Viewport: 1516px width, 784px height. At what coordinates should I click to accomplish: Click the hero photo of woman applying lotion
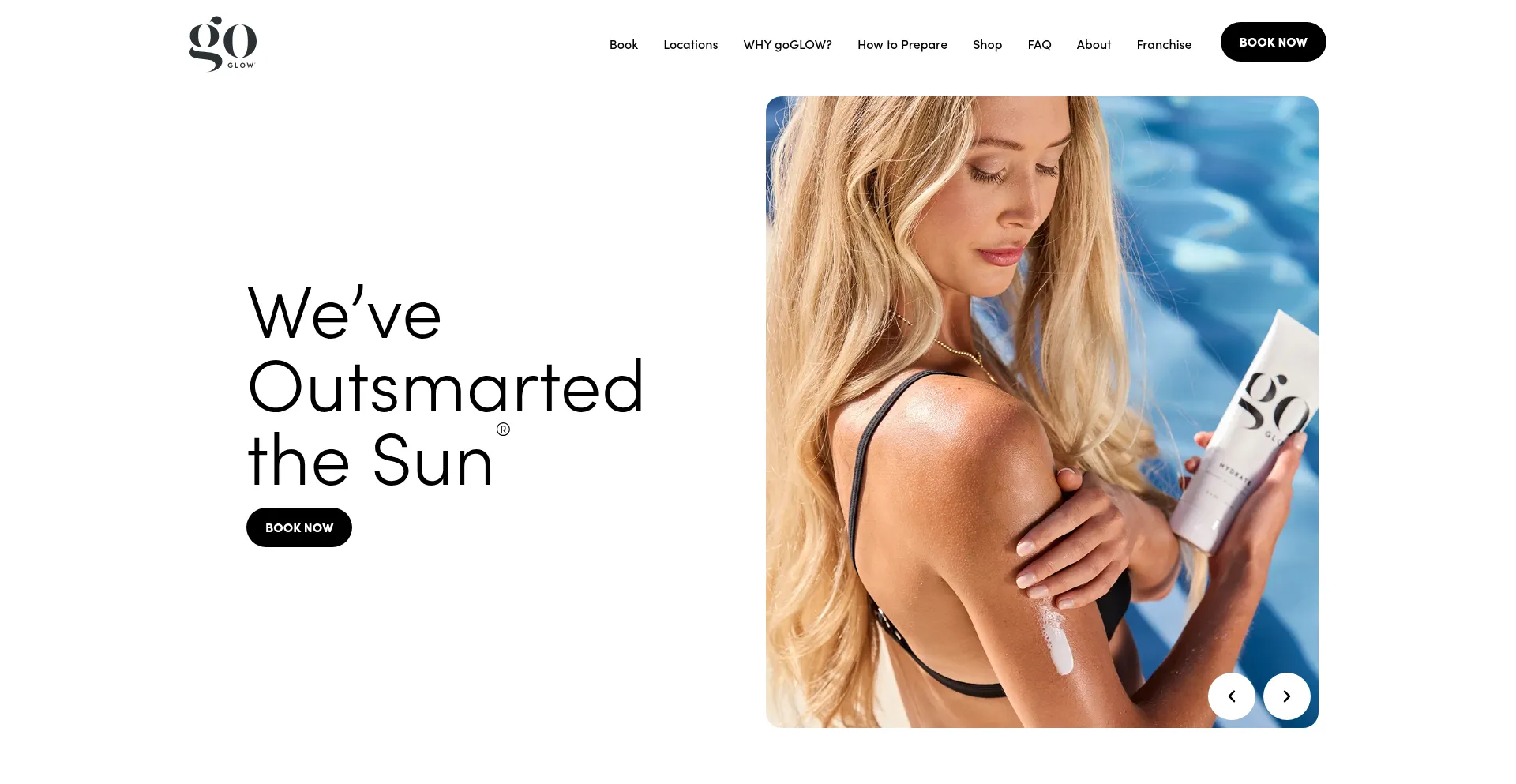[1041, 412]
